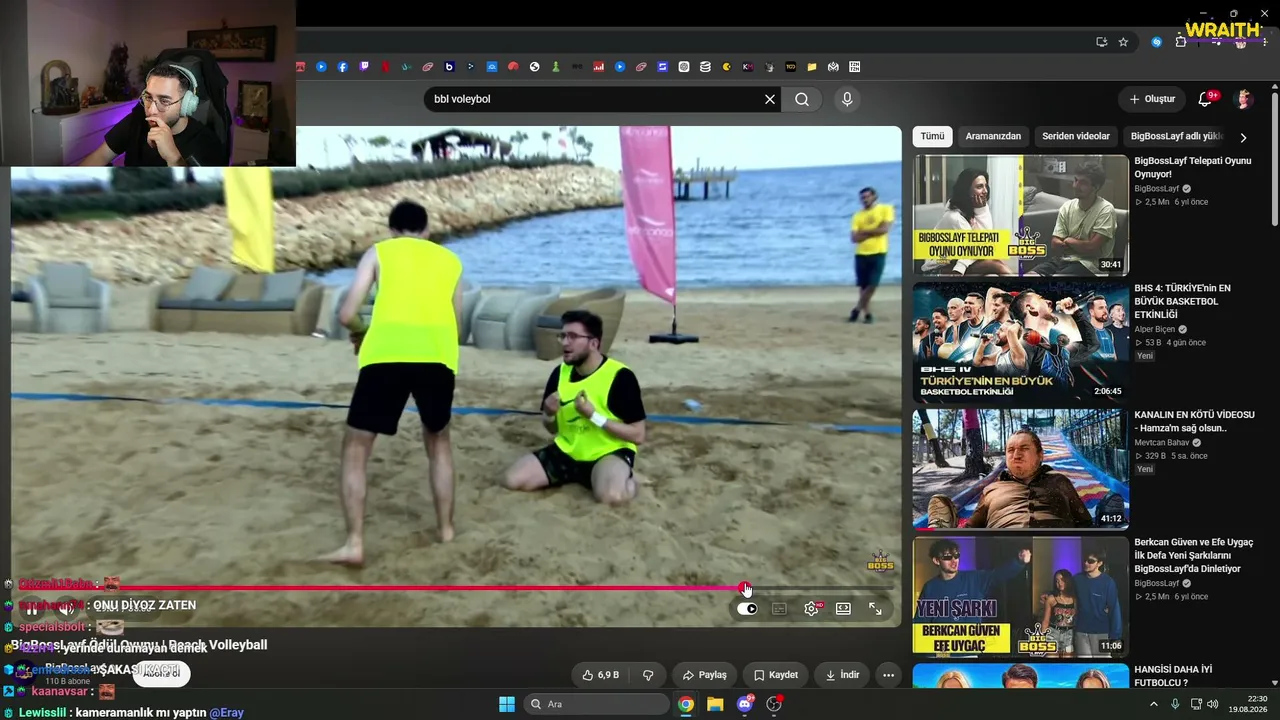Click the install app icon in the address bar
This screenshot has width=1280, height=720.
tap(1101, 42)
